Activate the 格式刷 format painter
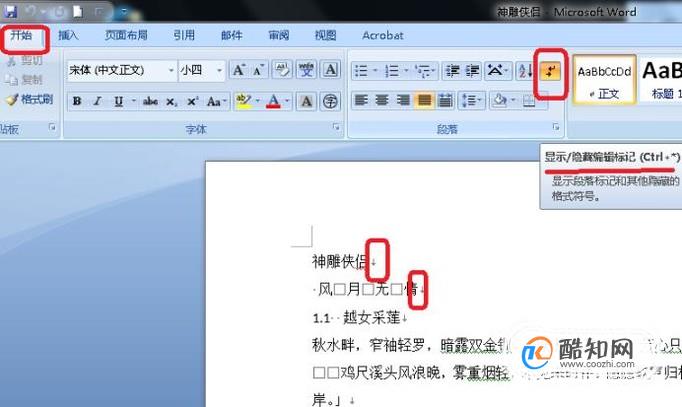This screenshot has width=682, height=407. pos(30,99)
